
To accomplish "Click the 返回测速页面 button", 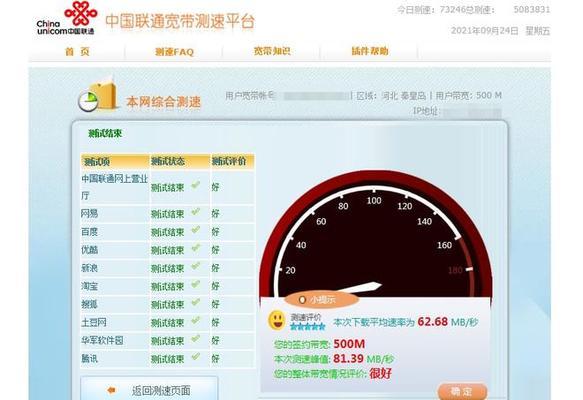I will point(149,389).
